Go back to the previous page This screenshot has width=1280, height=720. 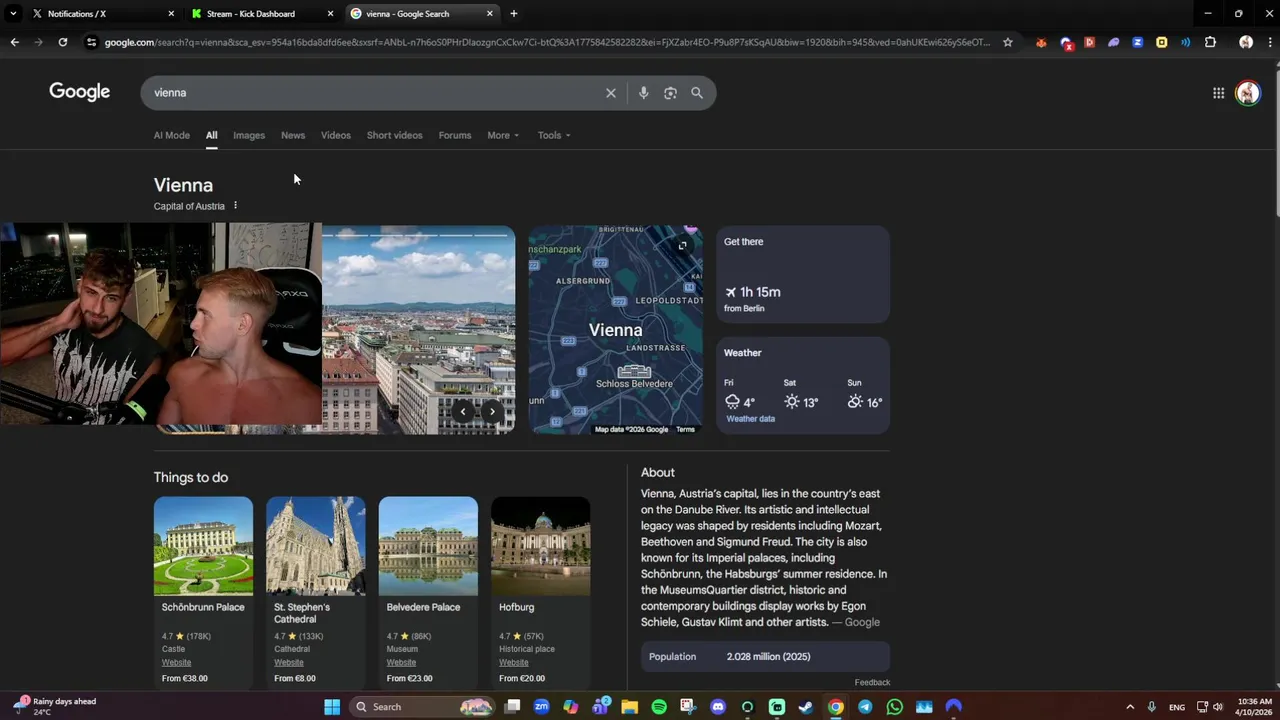(15, 42)
